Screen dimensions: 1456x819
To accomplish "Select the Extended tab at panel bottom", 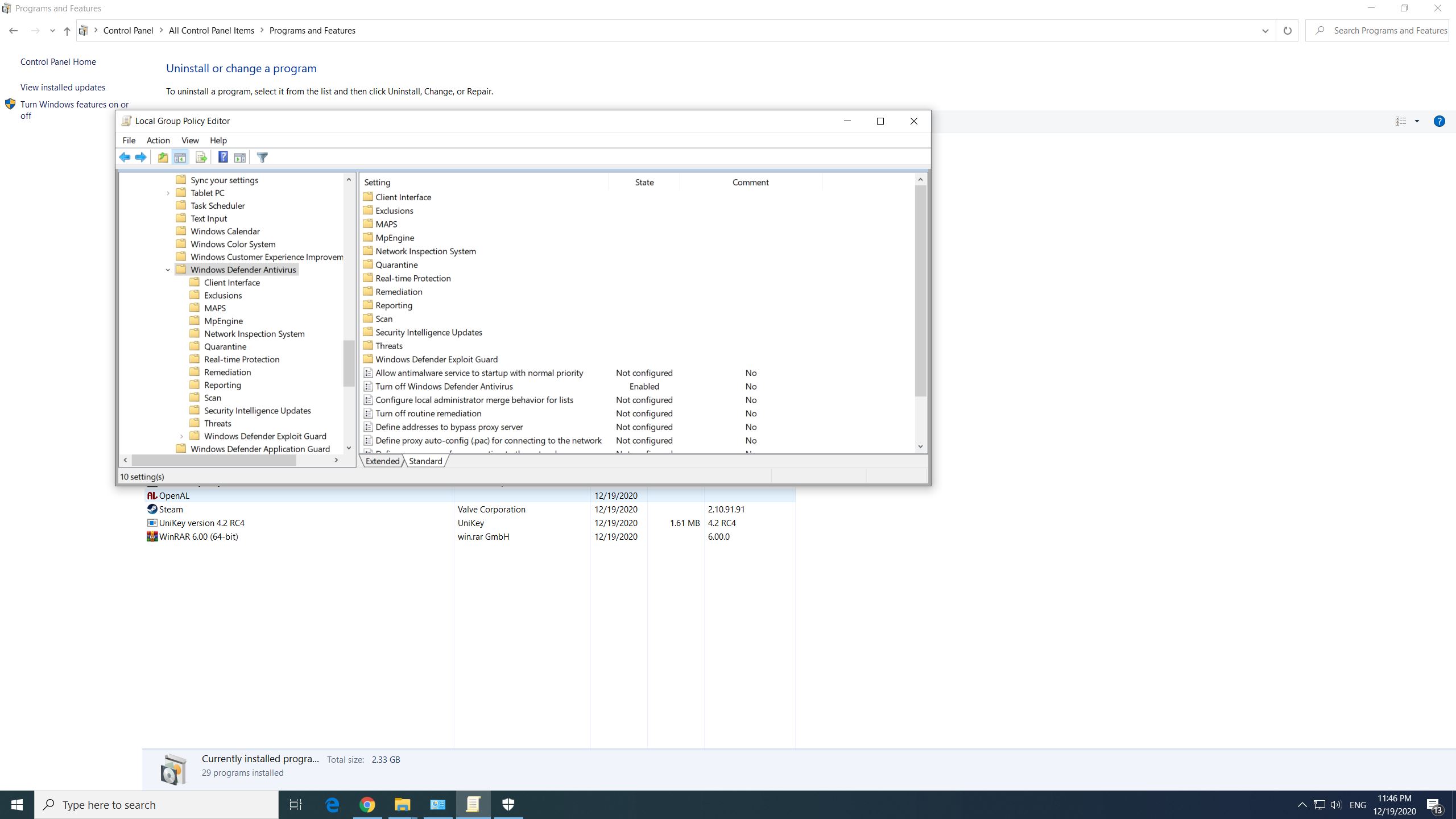I will pyautogui.click(x=382, y=461).
